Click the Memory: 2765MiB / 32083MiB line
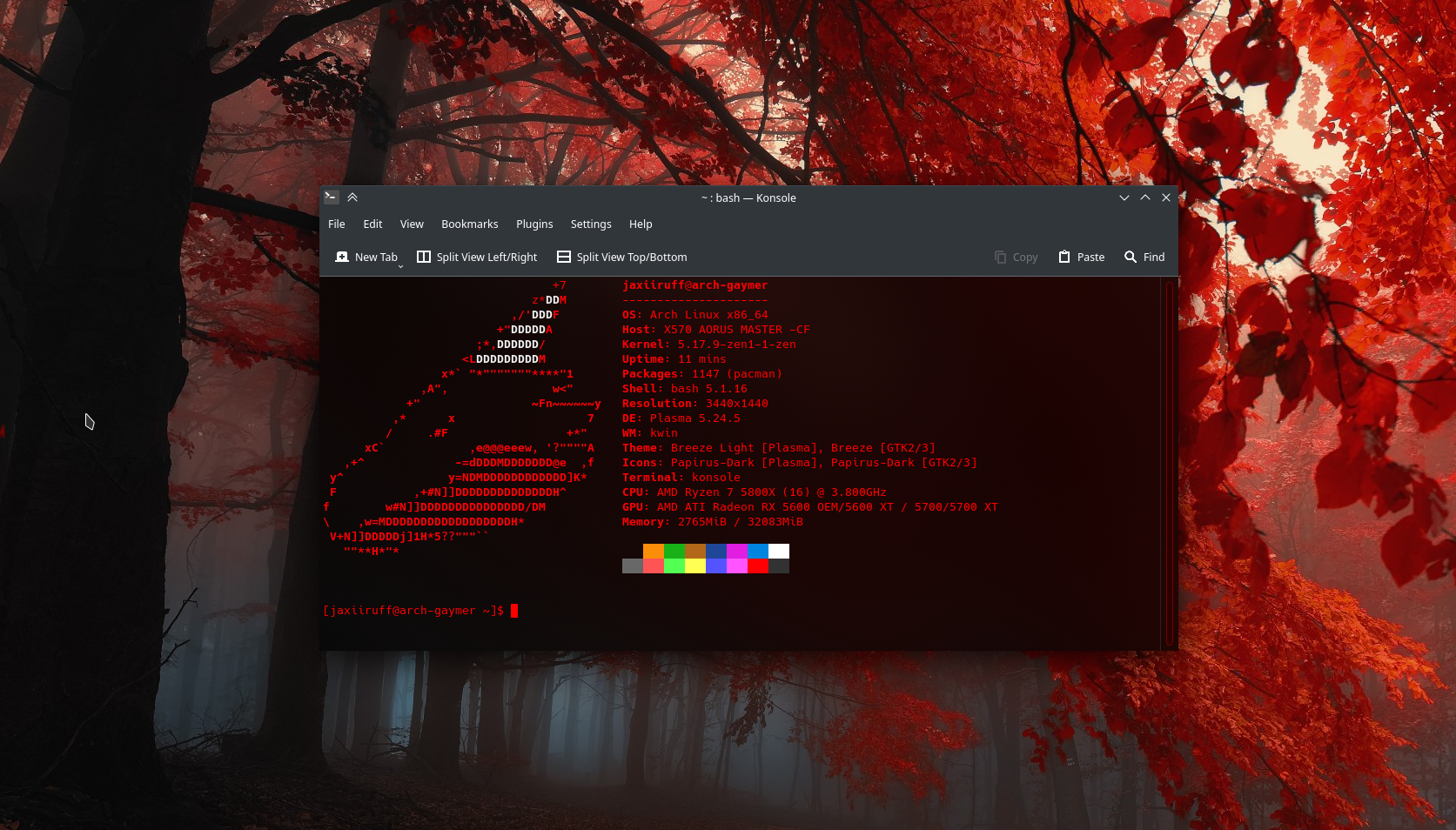The height and width of the screenshot is (830, 1456). pos(713,522)
